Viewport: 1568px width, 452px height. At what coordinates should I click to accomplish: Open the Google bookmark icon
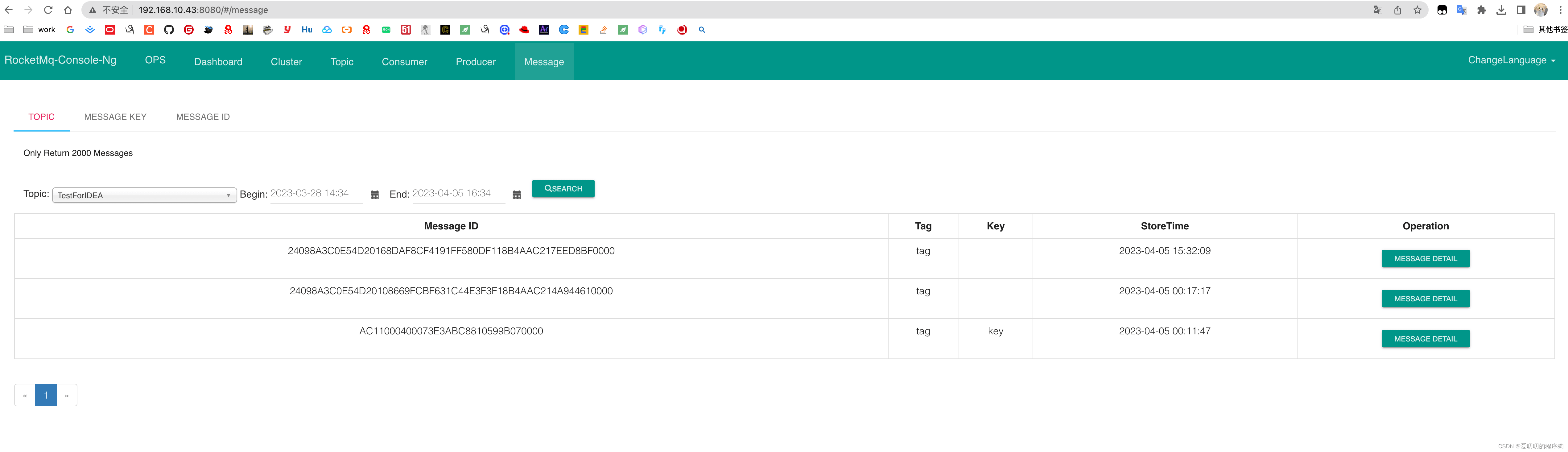click(70, 29)
